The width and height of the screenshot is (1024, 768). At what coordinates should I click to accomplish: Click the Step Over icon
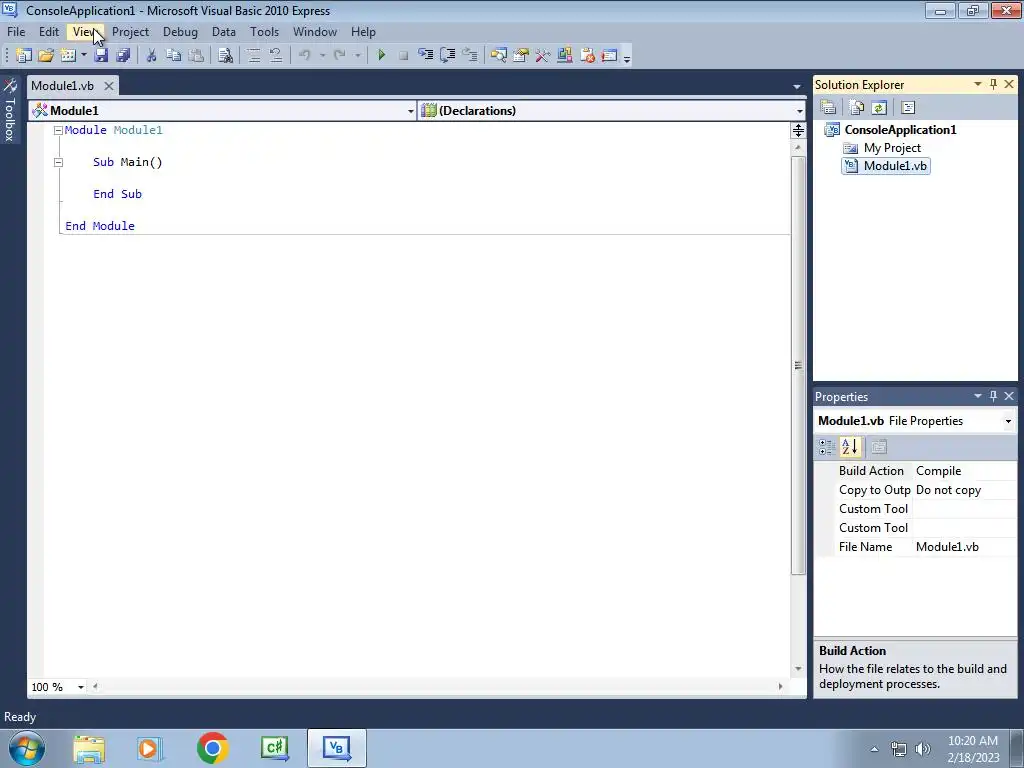[448, 56]
